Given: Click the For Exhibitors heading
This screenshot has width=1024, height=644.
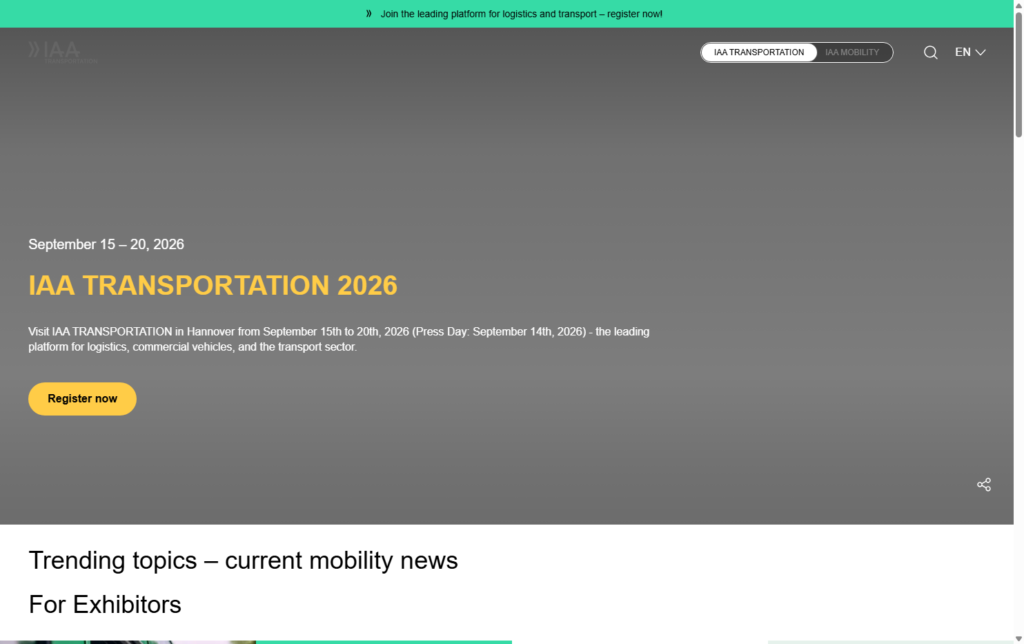Looking at the screenshot, I should click(x=105, y=604).
